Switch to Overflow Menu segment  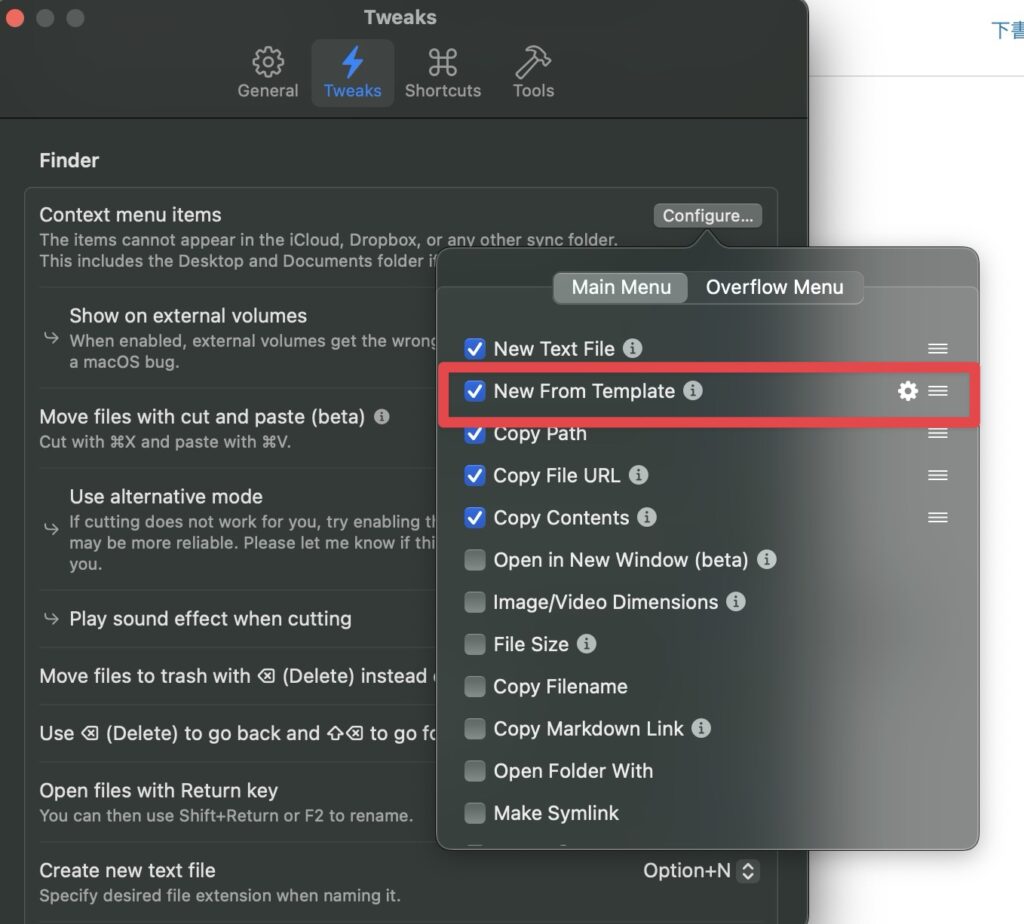pos(775,287)
